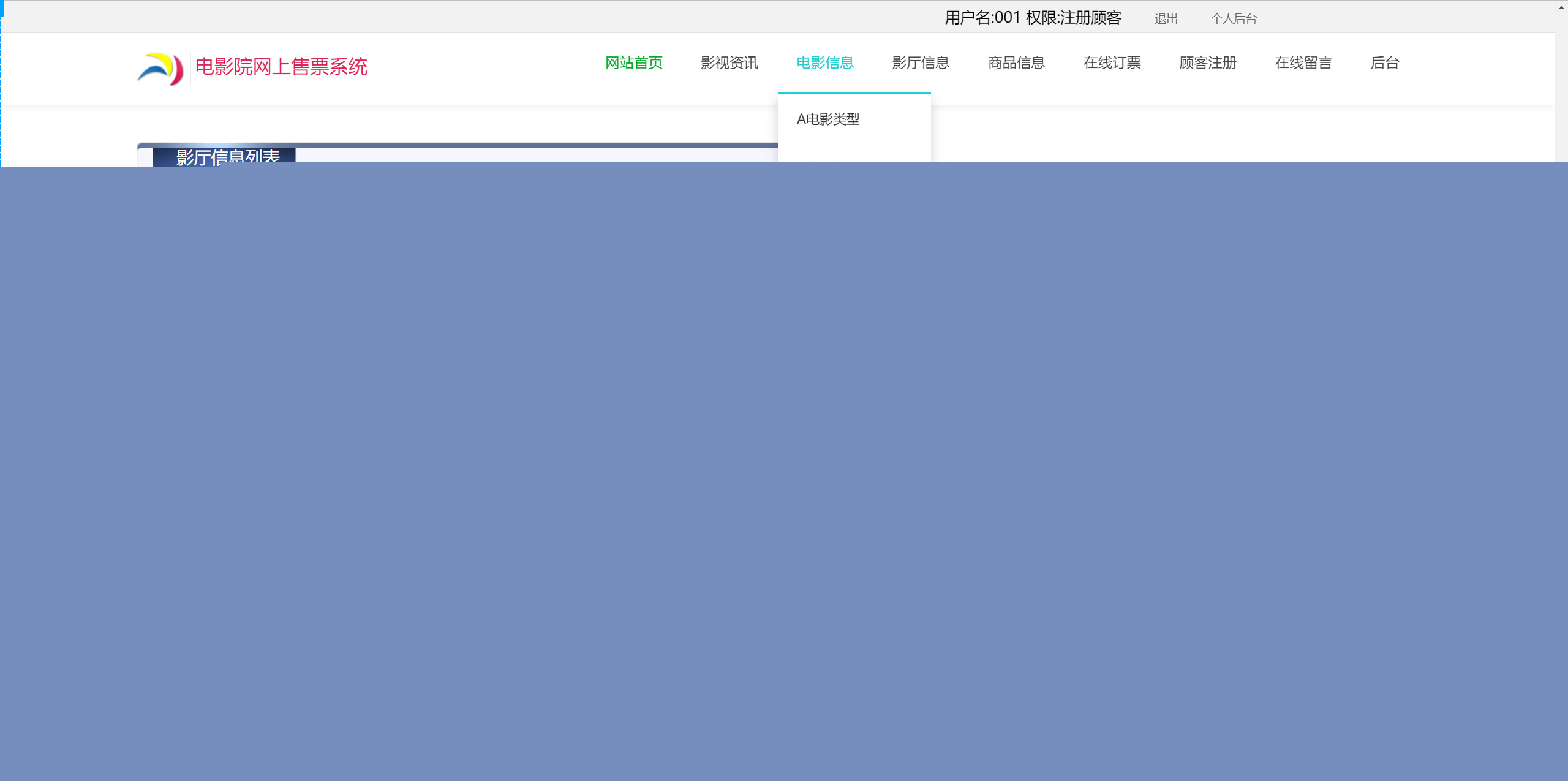1568x781 pixels.
Task: Click the 电影院网上售票系统 site title
Action: click(x=281, y=66)
